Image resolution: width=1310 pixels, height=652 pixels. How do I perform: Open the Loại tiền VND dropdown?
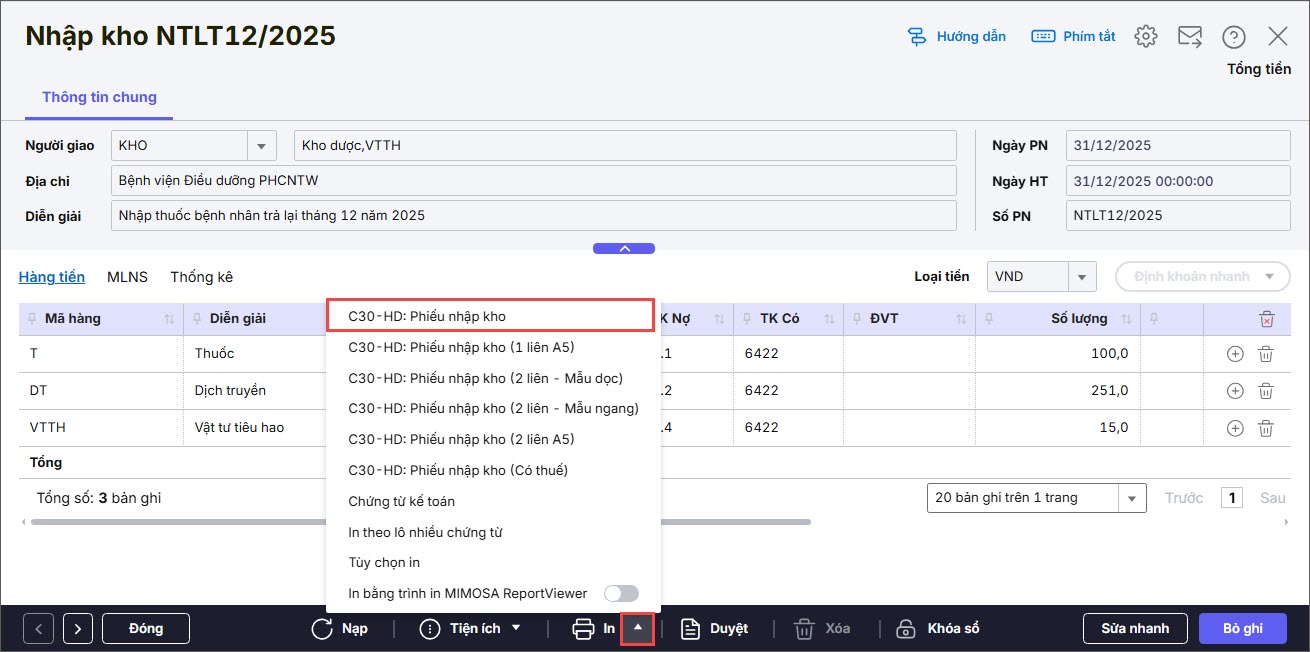point(1082,277)
